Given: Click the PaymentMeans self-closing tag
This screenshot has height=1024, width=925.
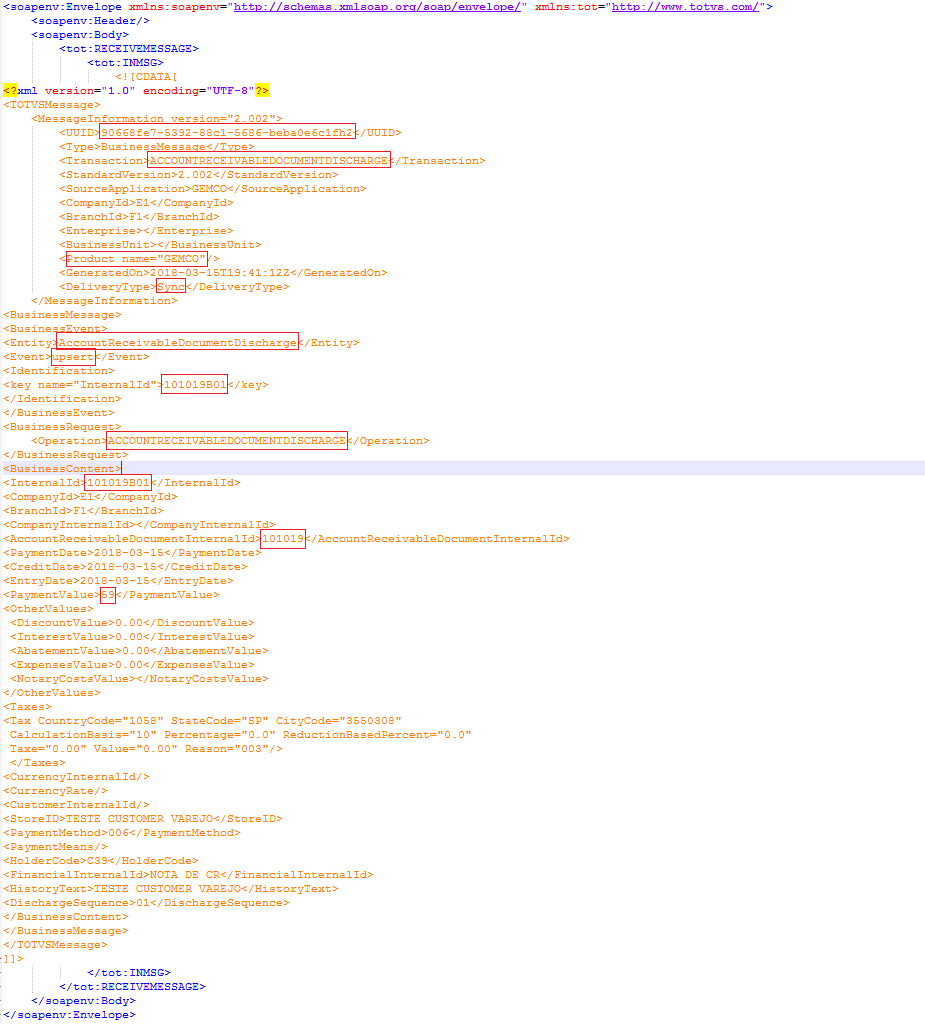Looking at the screenshot, I should pos(56,847).
